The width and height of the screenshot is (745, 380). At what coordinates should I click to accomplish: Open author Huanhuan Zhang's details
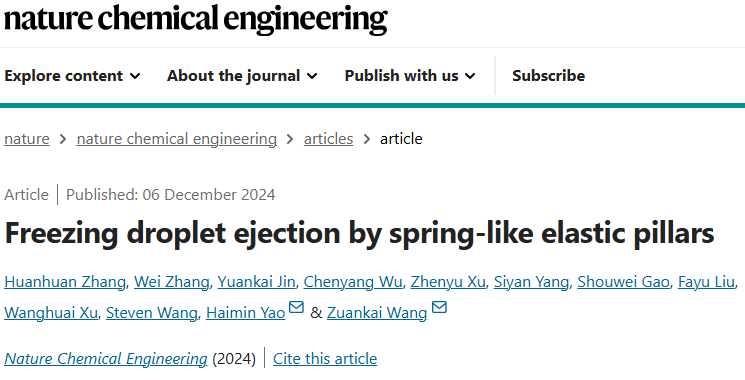(65, 282)
